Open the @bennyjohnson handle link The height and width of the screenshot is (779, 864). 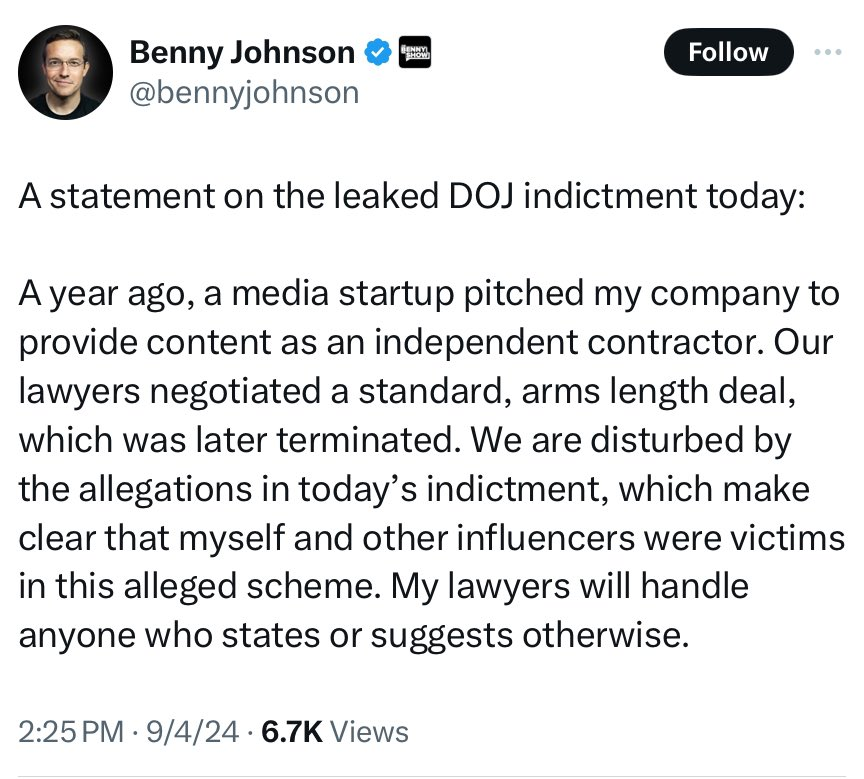click(244, 93)
